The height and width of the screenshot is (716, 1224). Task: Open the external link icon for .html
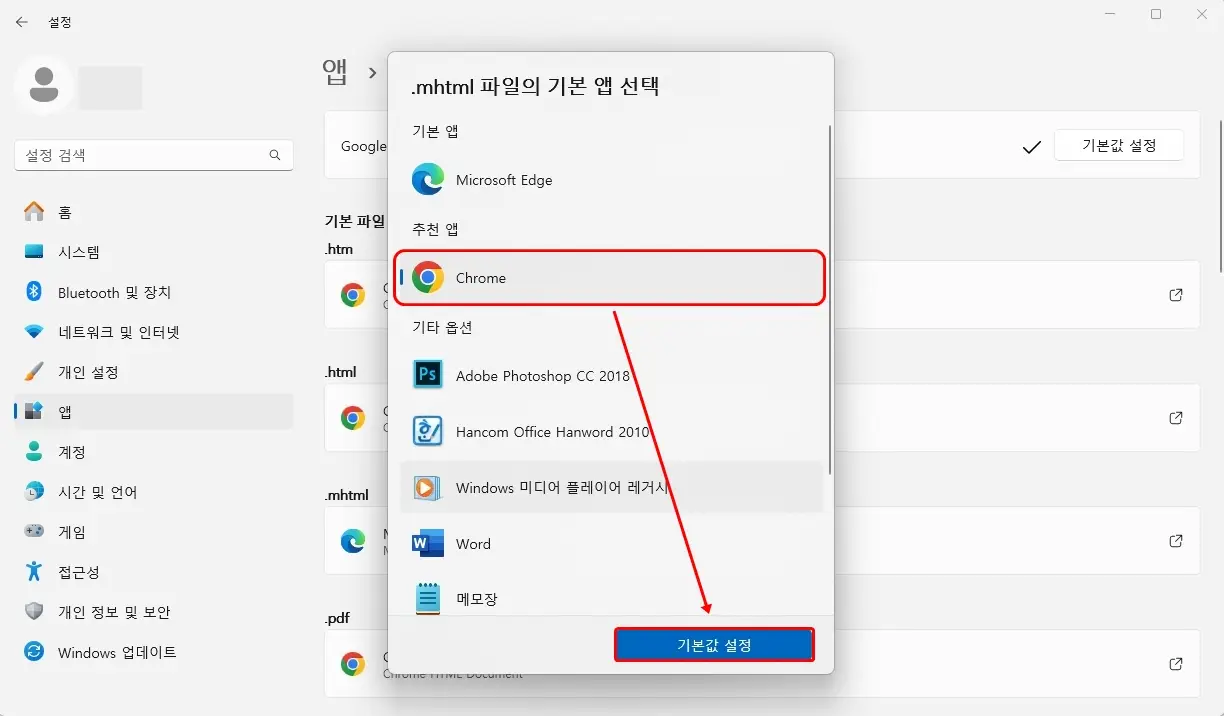click(1176, 418)
